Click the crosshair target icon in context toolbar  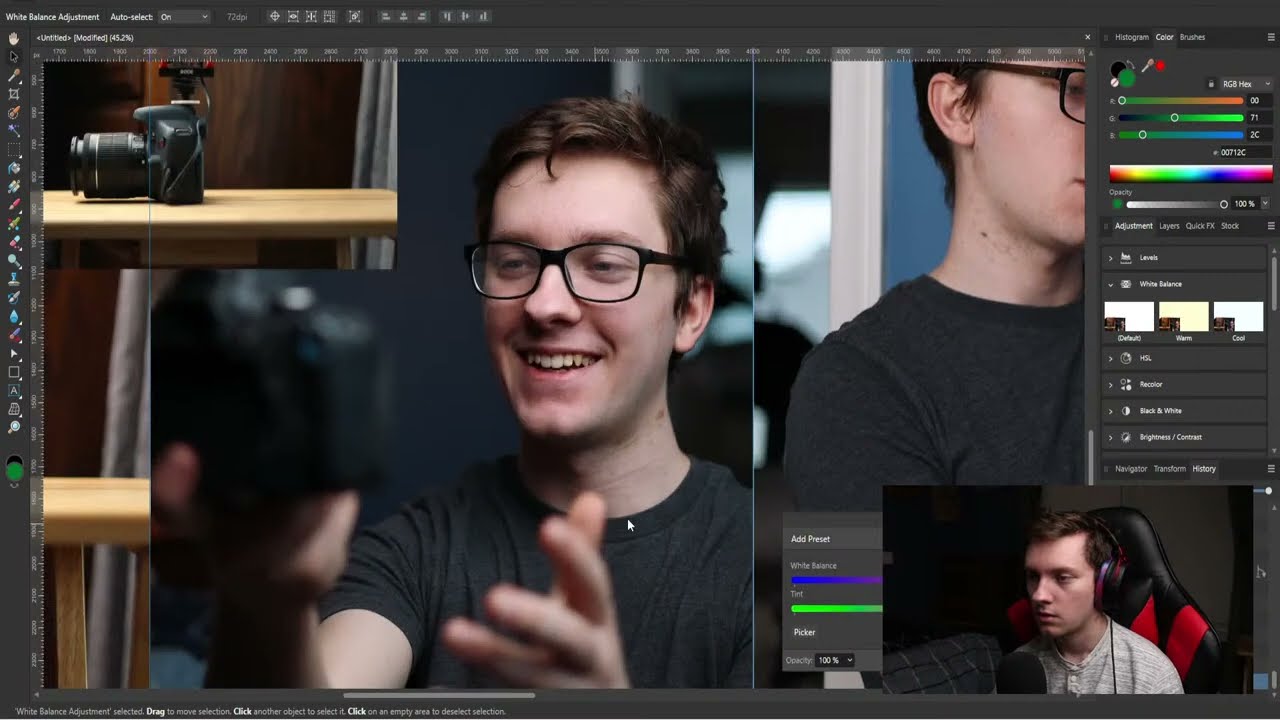pyautogui.click(x=275, y=16)
